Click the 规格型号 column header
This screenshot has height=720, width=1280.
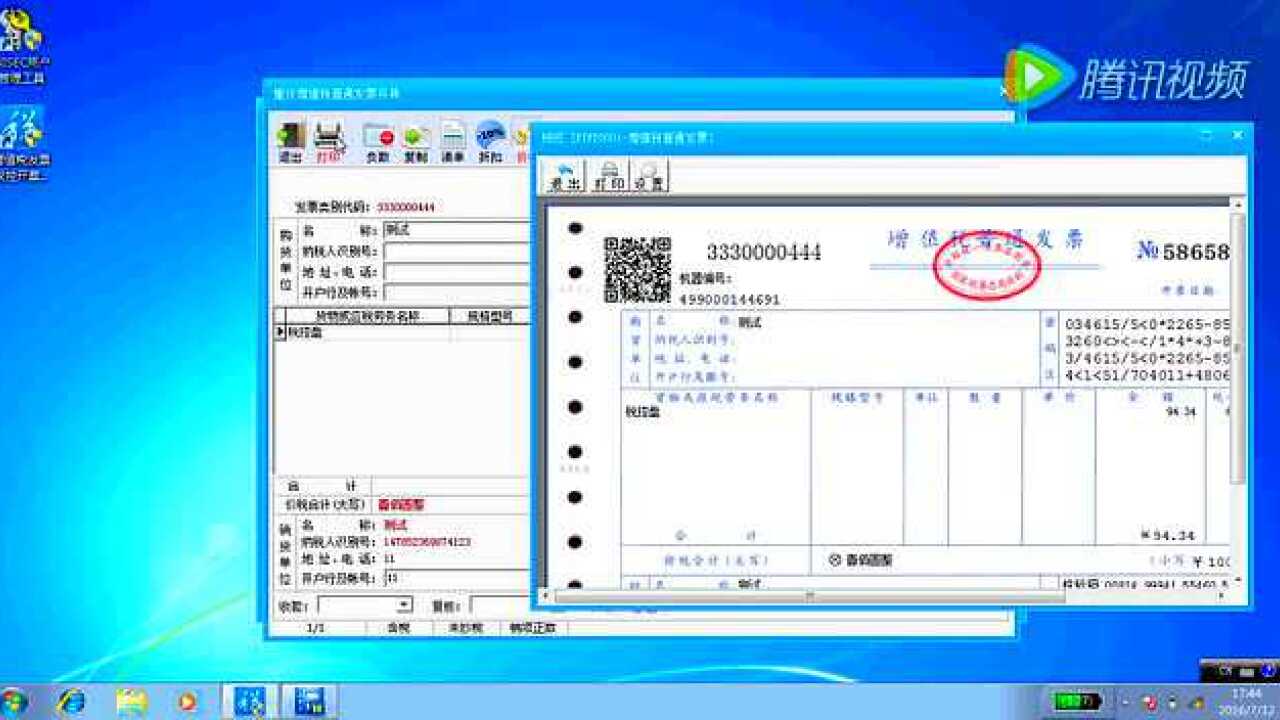coord(489,316)
